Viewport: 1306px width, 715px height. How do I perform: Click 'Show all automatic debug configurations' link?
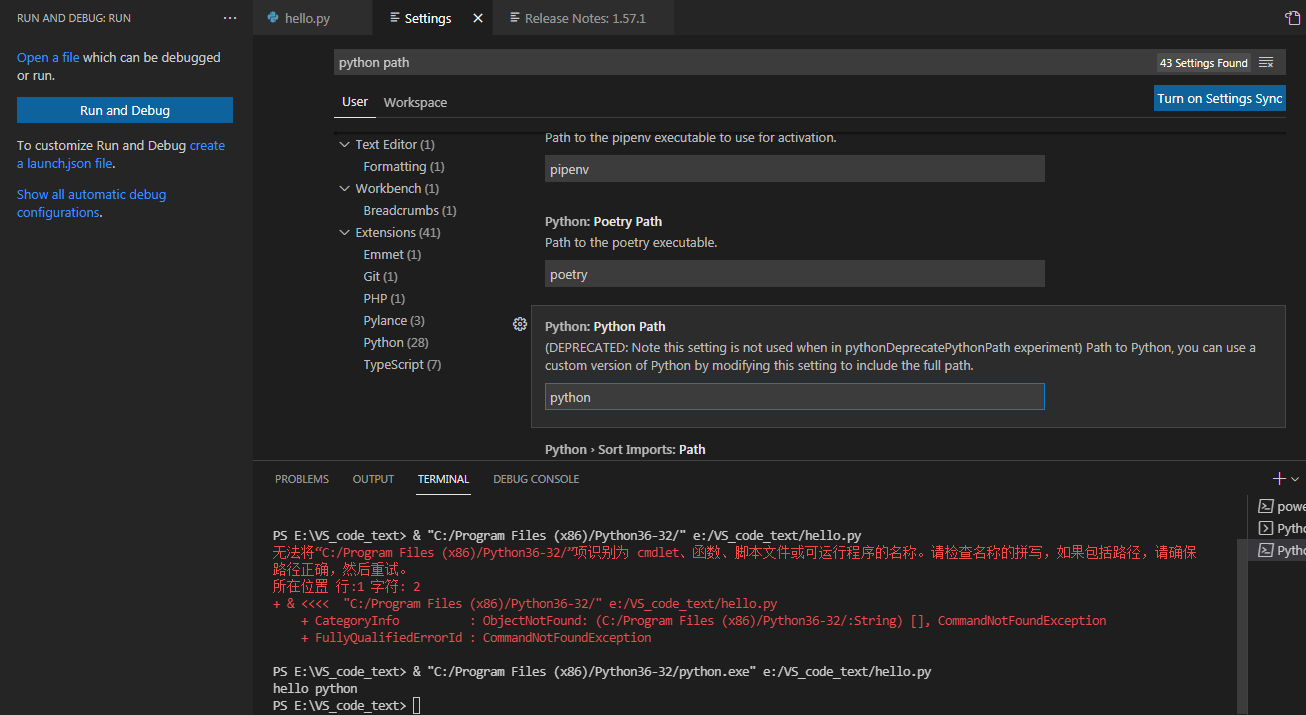point(91,203)
